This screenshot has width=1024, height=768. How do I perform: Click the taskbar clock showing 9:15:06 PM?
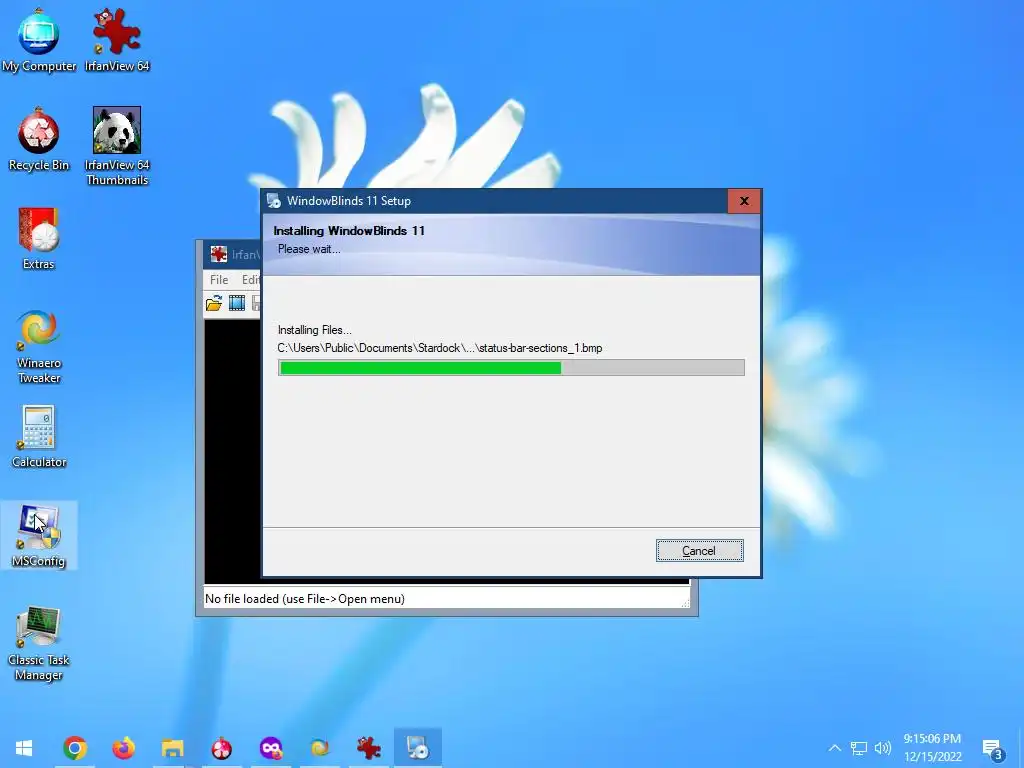click(x=933, y=748)
